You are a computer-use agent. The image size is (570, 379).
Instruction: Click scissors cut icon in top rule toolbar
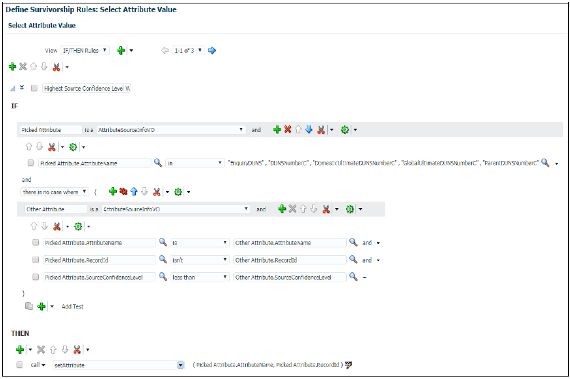click(56, 67)
